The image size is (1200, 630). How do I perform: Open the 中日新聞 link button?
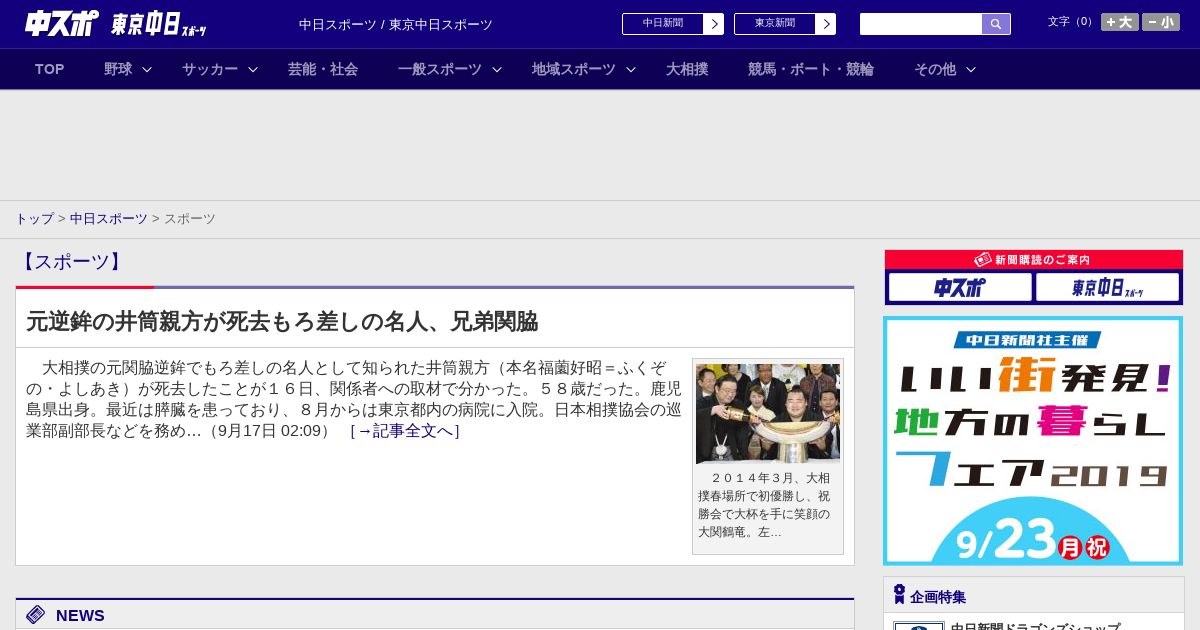point(663,24)
